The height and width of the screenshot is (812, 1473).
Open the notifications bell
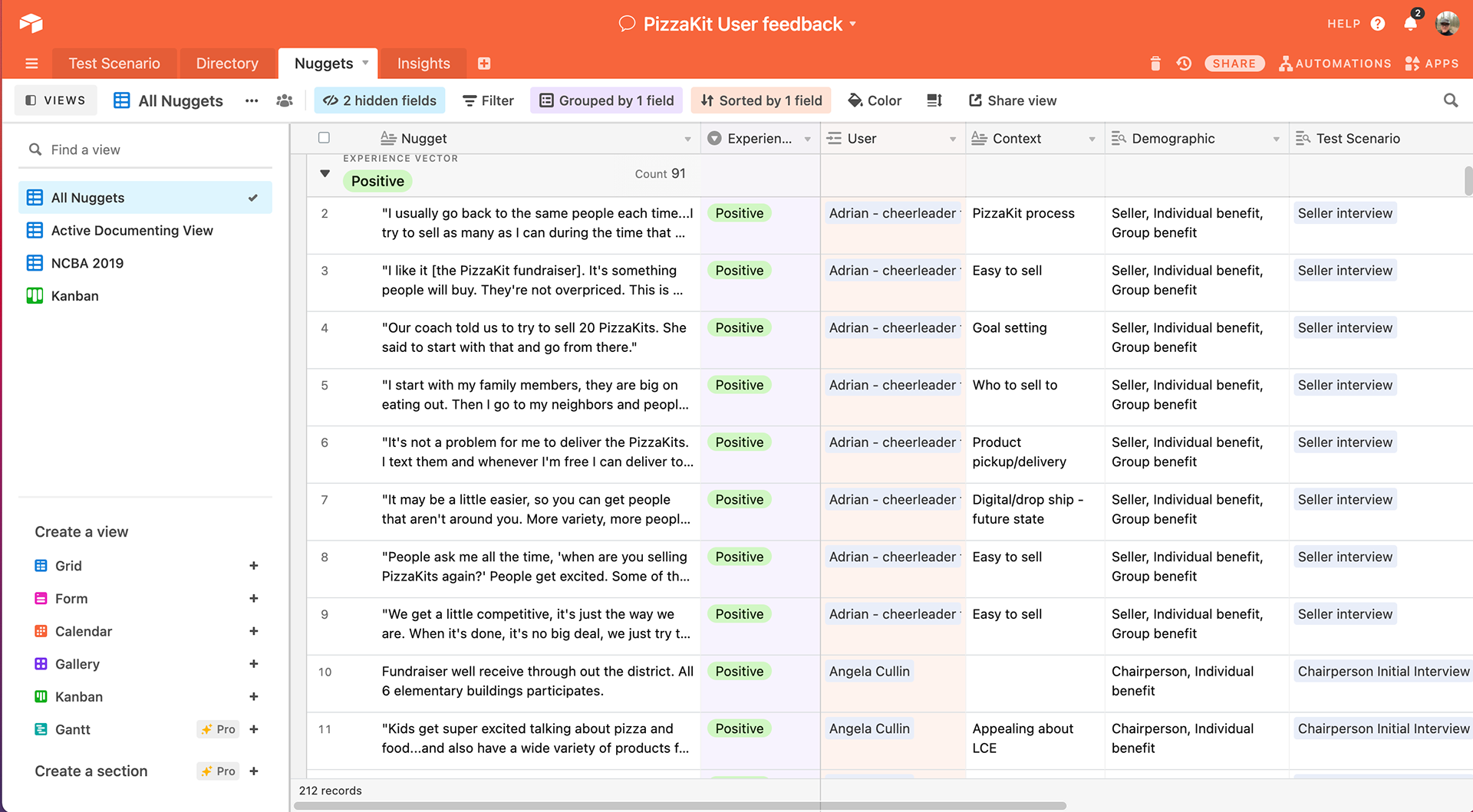coord(1410,24)
